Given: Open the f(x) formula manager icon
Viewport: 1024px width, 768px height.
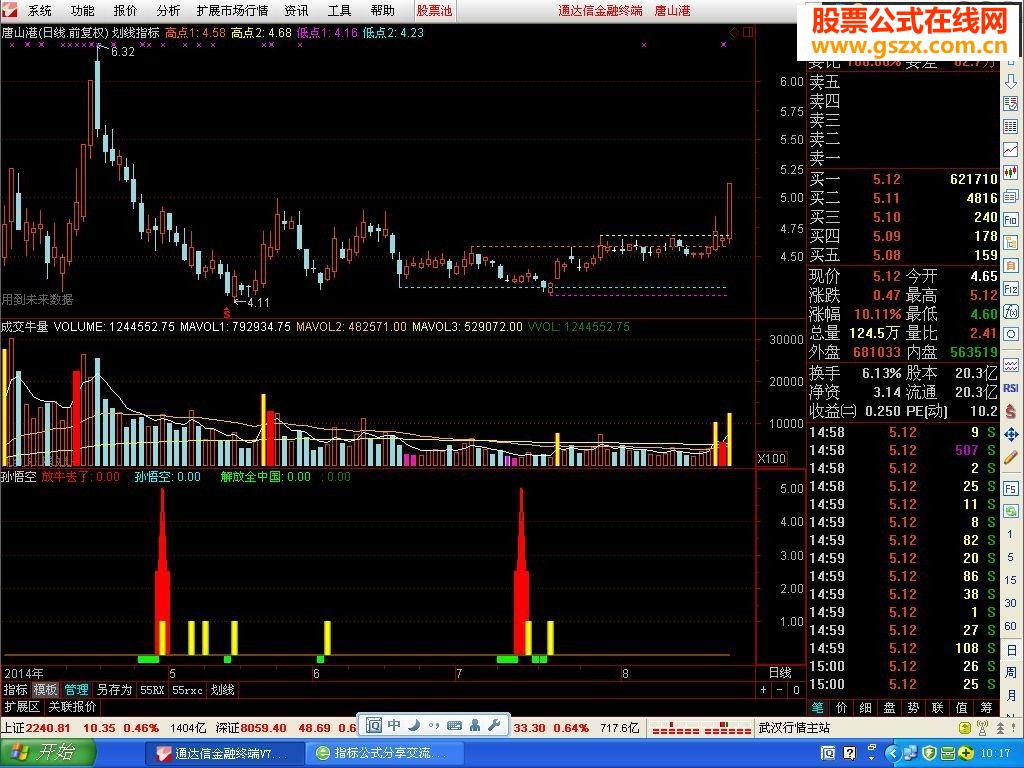Looking at the screenshot, I should pos(1010,312).
